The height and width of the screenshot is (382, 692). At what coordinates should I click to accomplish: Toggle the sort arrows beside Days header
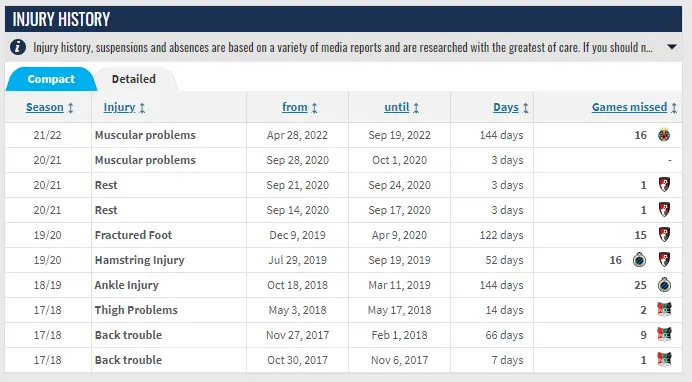point(525,108)
